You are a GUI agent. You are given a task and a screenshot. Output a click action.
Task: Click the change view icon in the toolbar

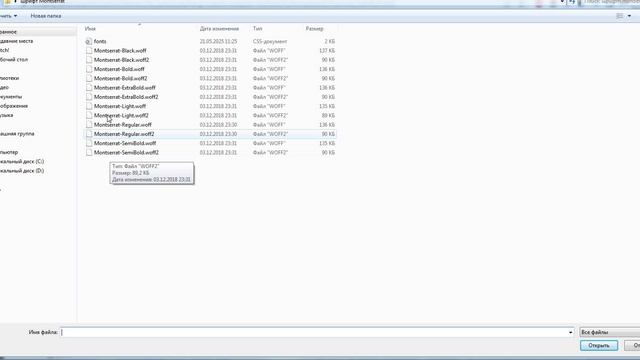[x=620, y=16]
